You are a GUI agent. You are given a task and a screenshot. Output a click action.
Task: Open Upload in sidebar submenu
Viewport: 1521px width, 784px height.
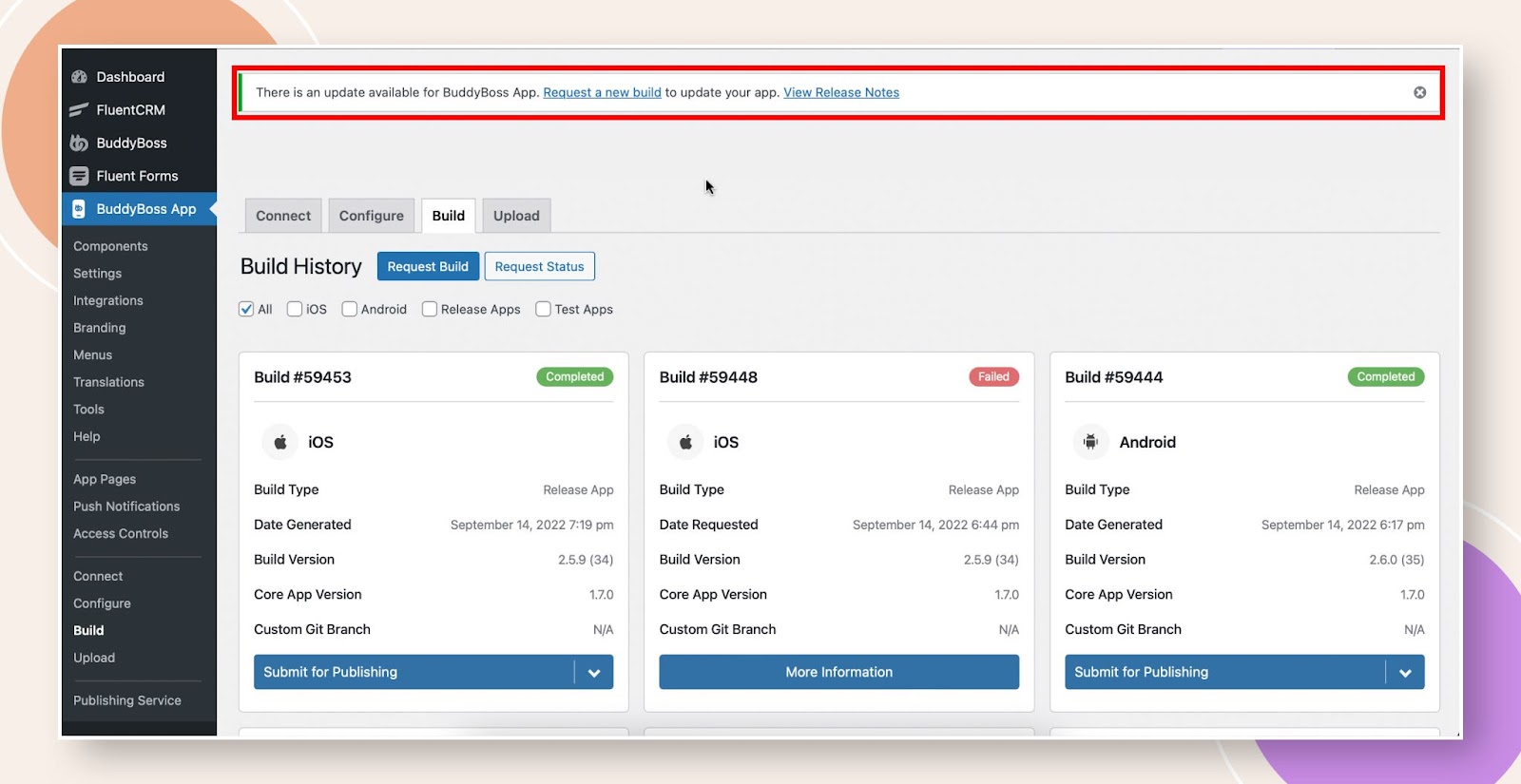coord(94,658)
